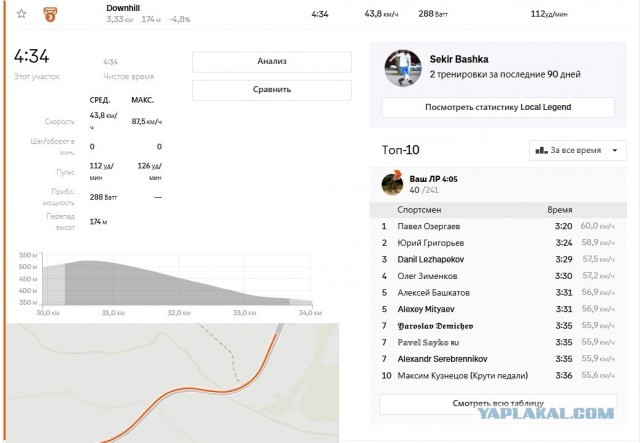Click the third-place medal badge icon
This screenshot has height=443, width=640.
(x=50, y=14)
